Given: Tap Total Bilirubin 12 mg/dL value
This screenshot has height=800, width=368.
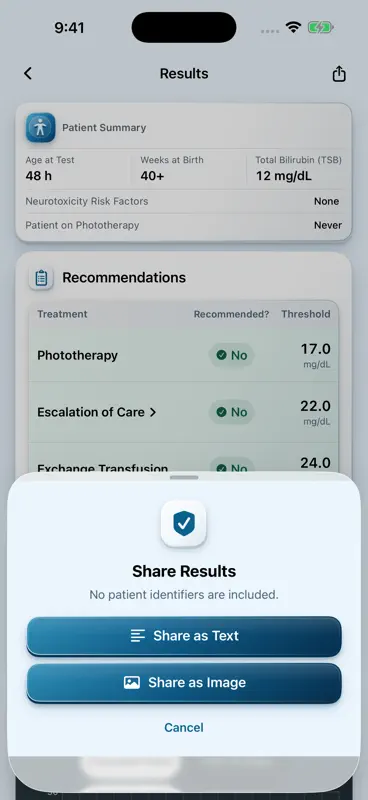Looking at the screenshot, I should [x=284, y=177].
